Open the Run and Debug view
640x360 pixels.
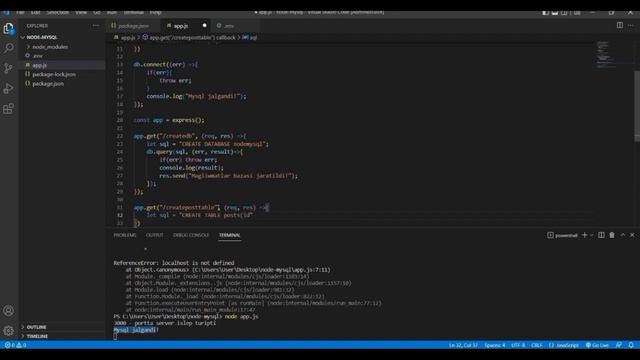pos(9,88)
